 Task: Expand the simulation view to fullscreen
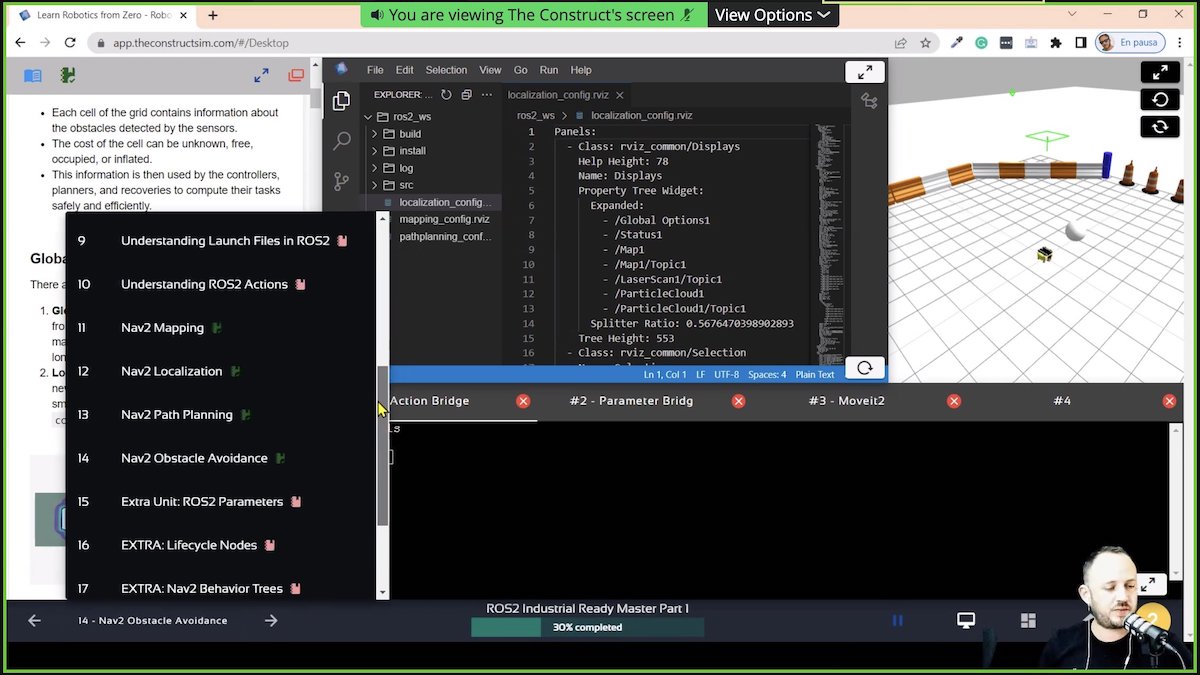pos(1160,72)
